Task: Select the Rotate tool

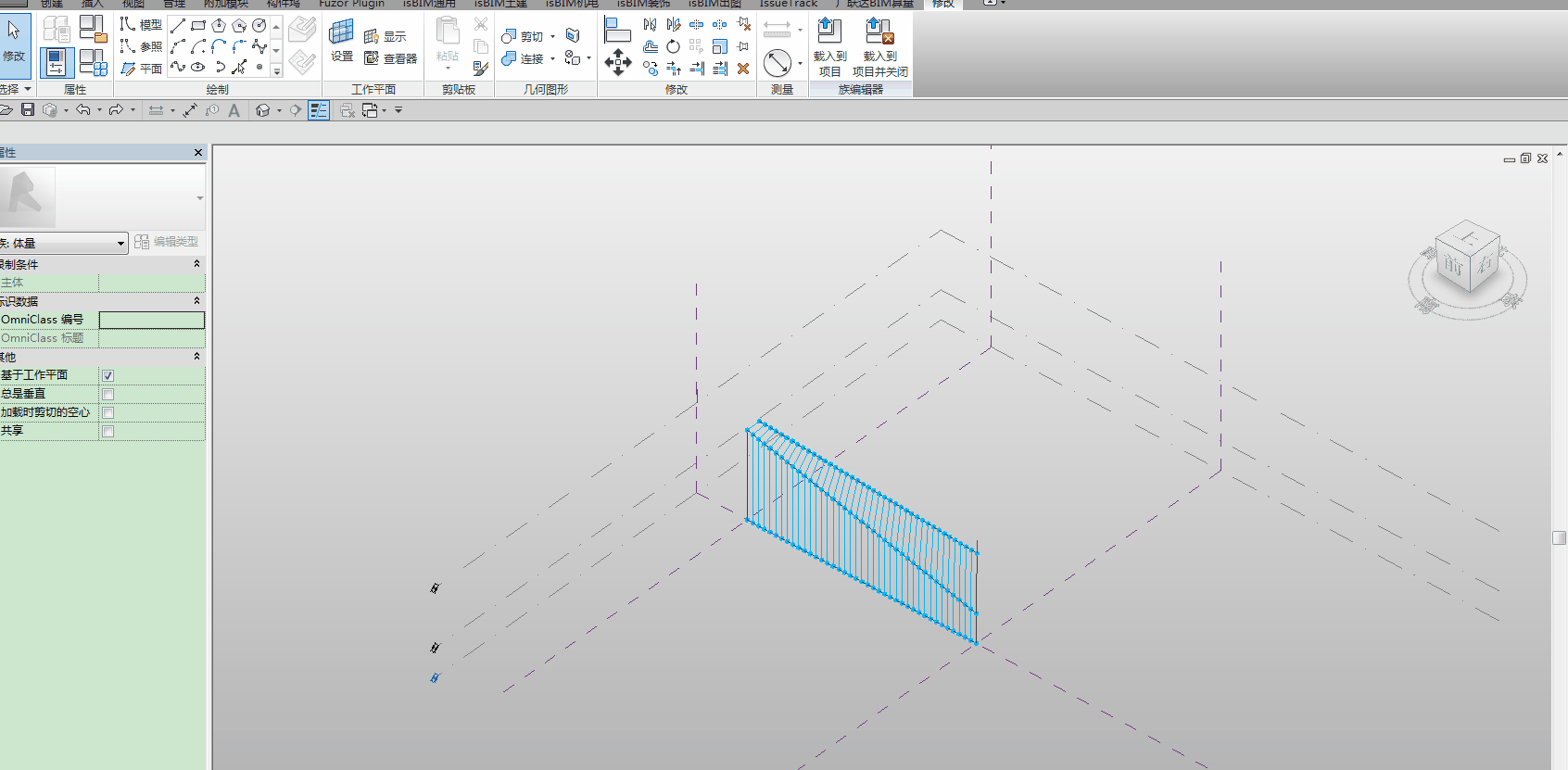Action: (674, 46)
